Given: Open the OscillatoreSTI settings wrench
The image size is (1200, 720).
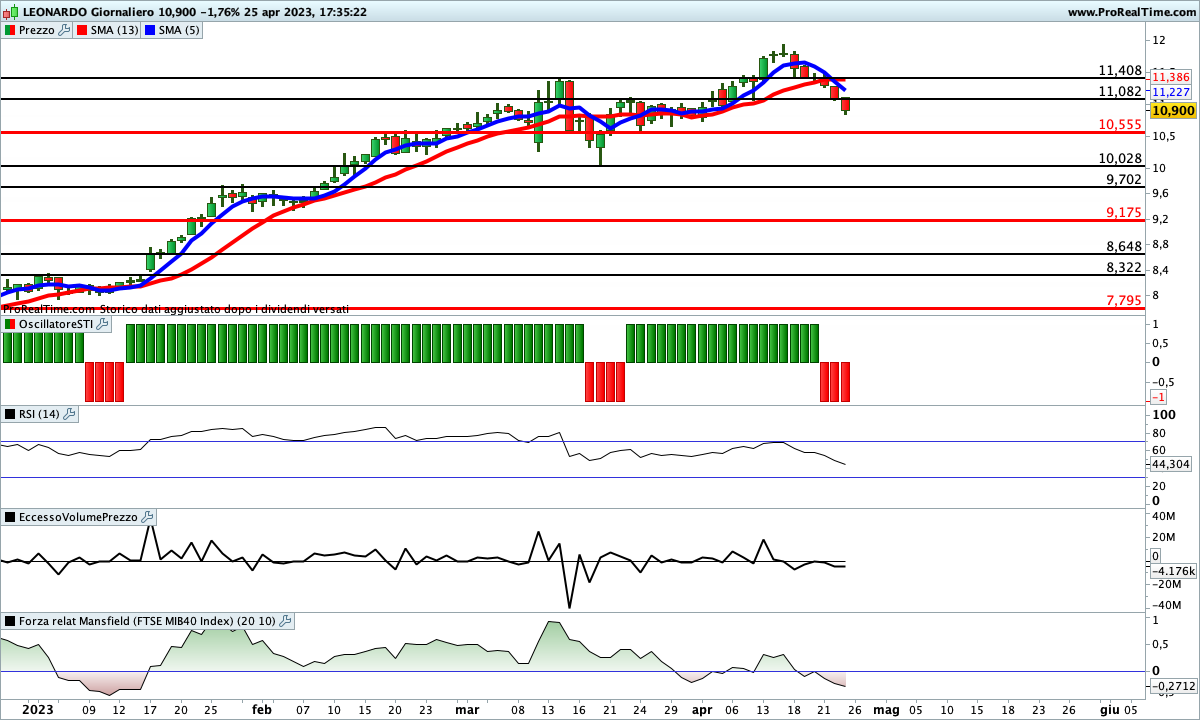Looking at the screenshot, I should 101,325.
